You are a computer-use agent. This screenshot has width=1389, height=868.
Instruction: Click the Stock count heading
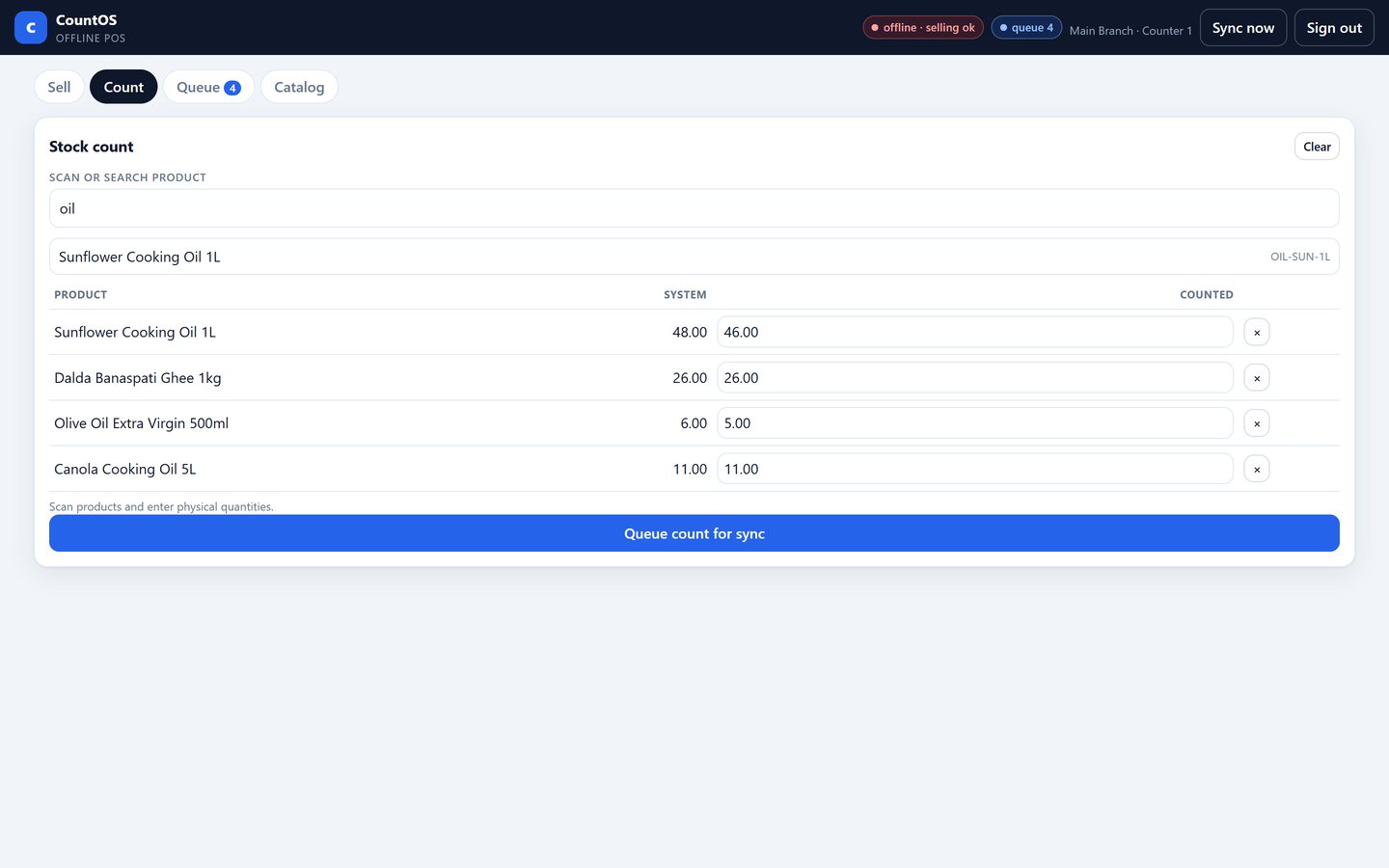coord(92,147)
